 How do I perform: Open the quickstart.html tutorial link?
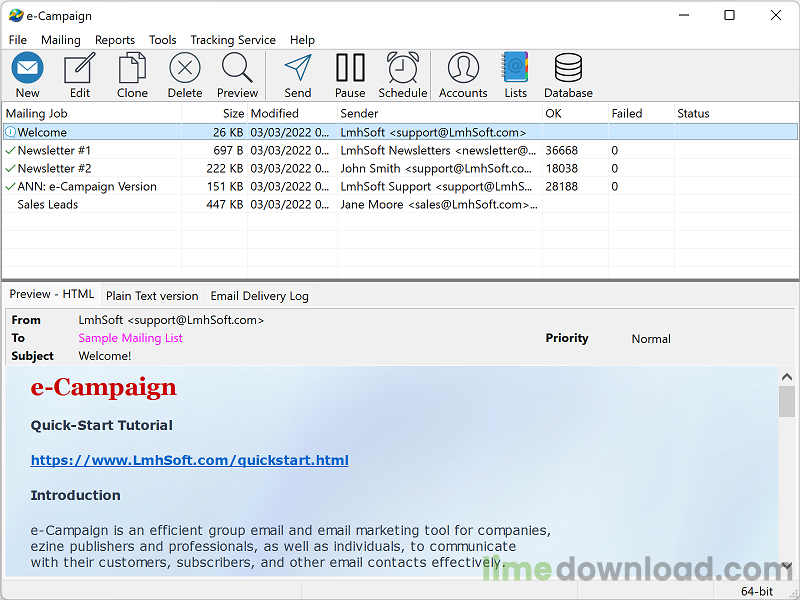point(189,460)
